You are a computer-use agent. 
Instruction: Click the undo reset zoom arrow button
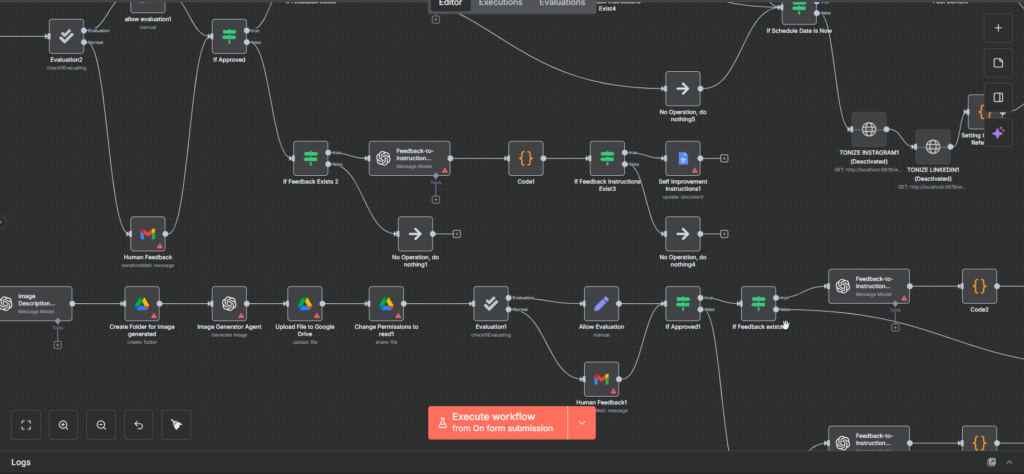(x=138, y=425)
